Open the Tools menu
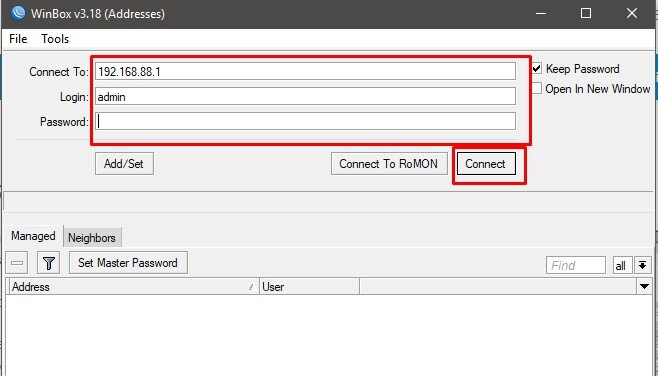Image resolution: width=658 pixels, height=376 pixels. [x=55, y=39]
